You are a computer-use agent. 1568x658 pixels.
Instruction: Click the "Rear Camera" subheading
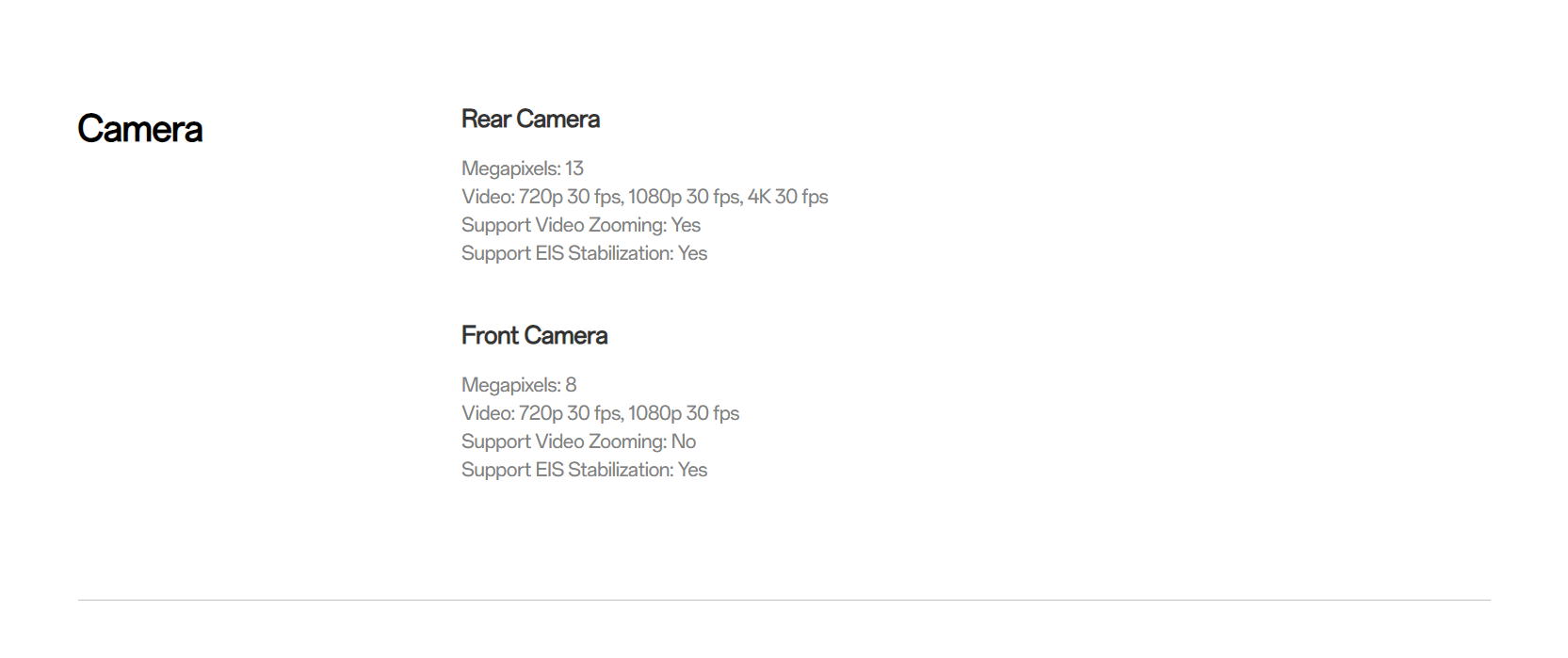(x=530, y=120)
